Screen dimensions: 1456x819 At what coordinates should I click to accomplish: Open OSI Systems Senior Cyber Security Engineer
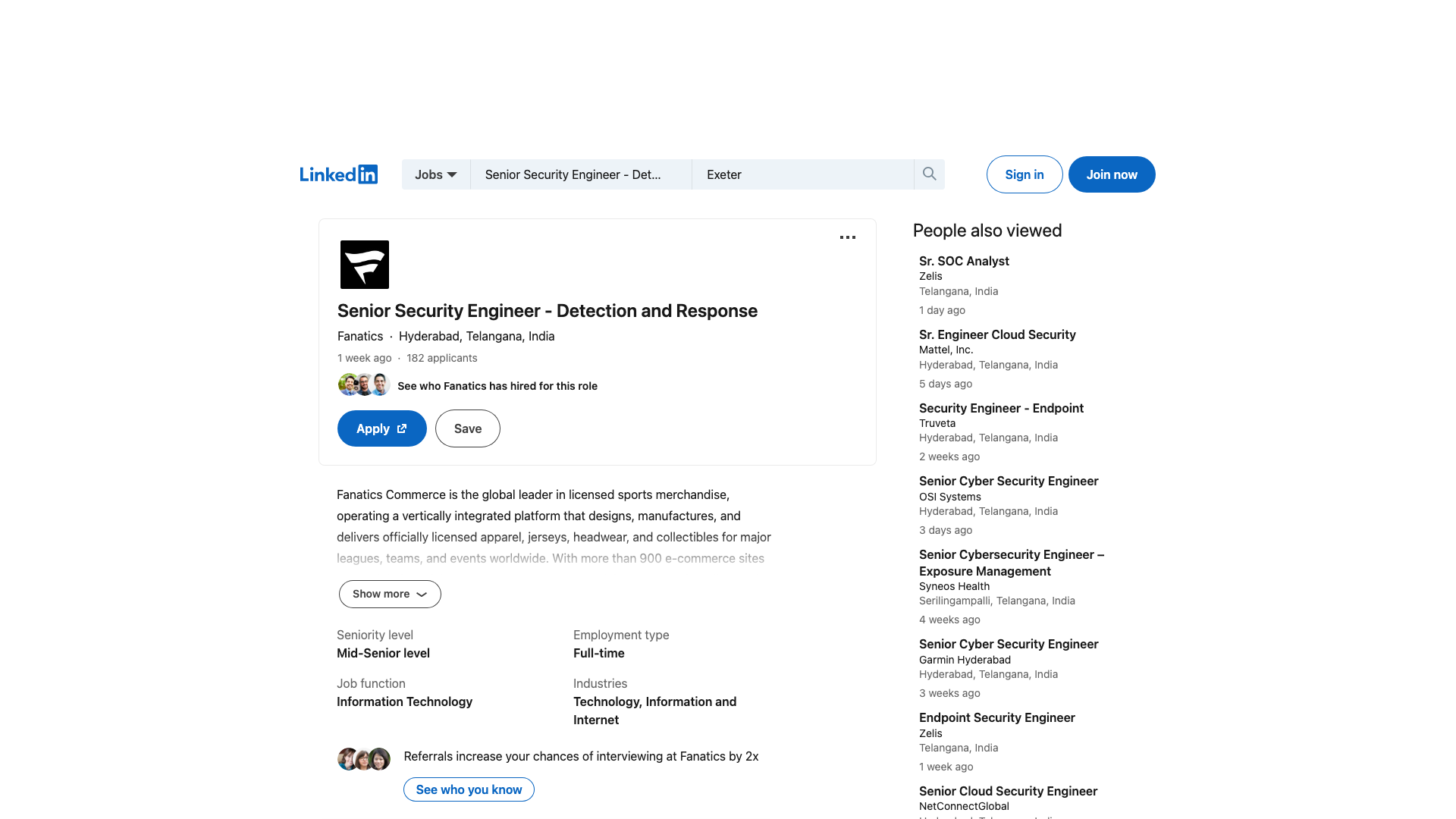tap(1009, 481)
